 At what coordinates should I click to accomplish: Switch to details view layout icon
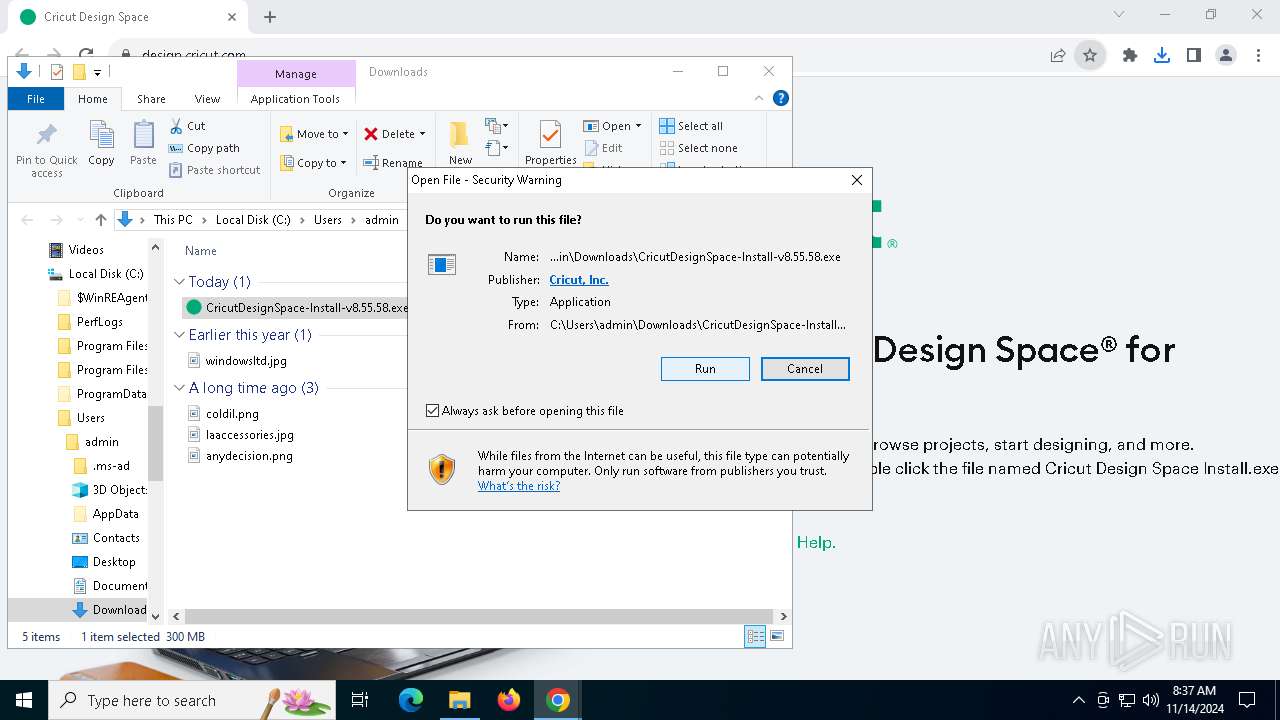pos(755,636)
